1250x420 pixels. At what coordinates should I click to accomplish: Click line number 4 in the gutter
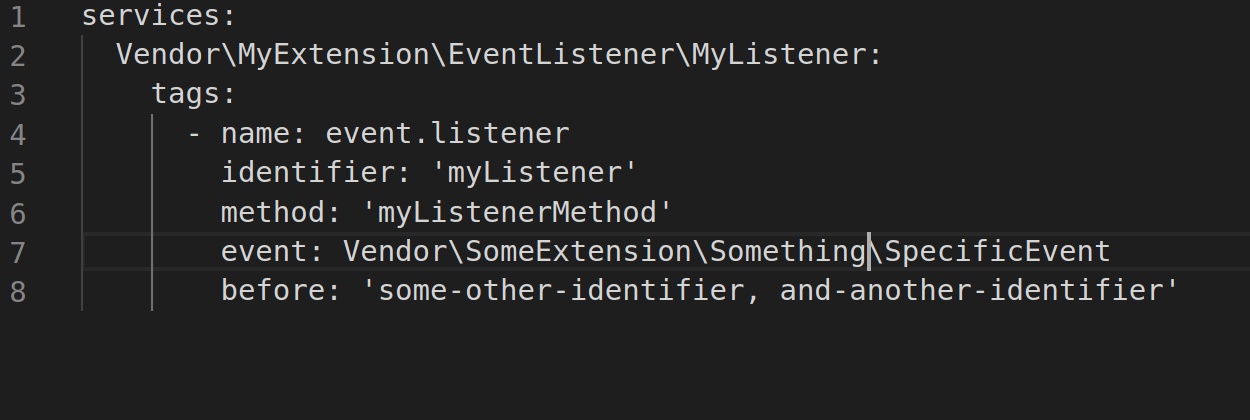[17, 134]
